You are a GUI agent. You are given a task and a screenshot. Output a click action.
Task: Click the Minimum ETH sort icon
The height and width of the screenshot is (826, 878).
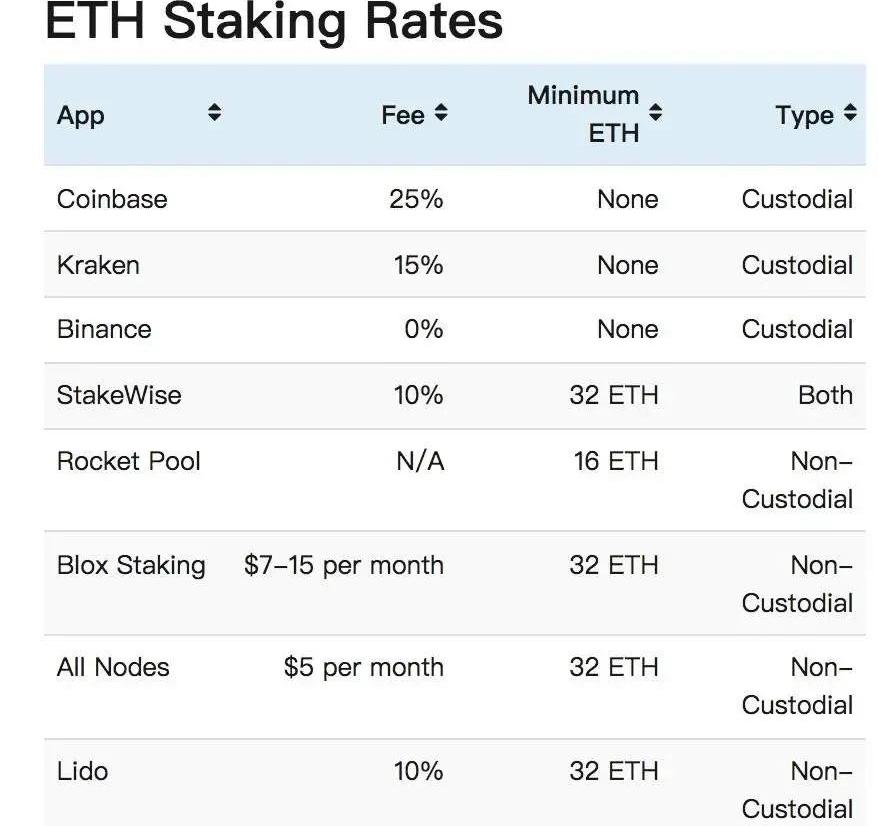point(655,113)
